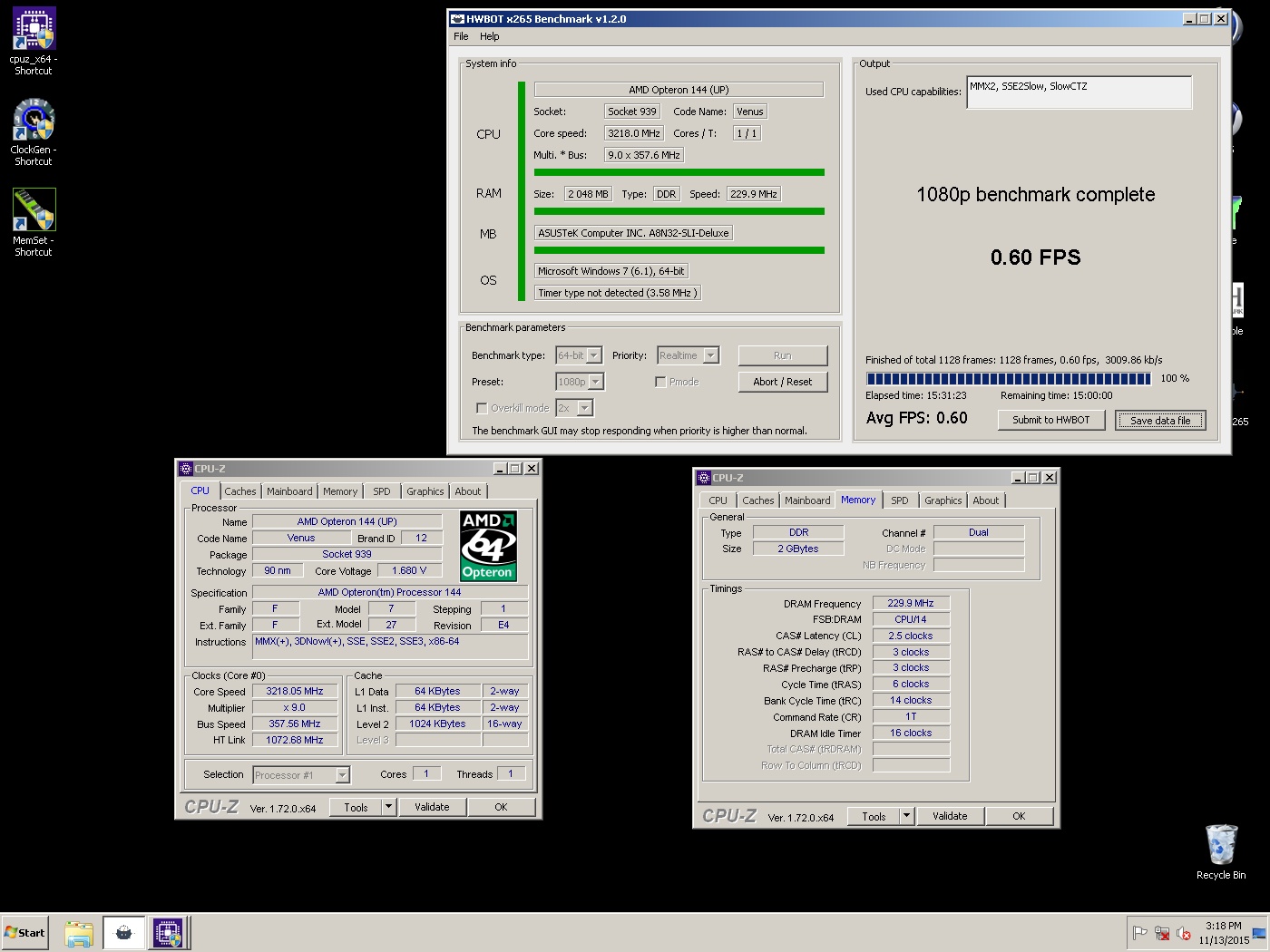
Task: Click Submit to HWBOT
Action: (1051, 420)
